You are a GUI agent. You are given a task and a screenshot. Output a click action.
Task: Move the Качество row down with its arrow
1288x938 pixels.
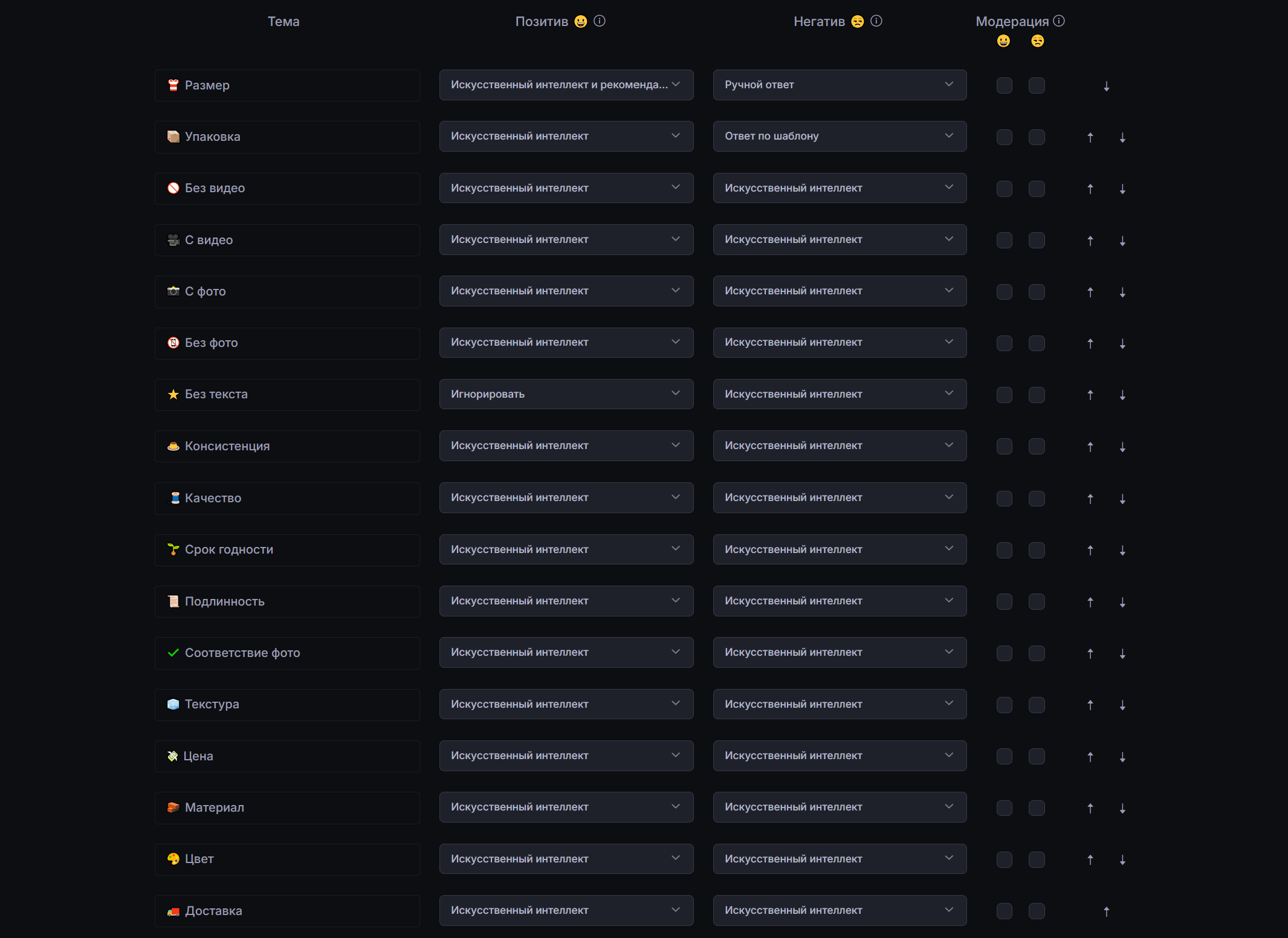[1122, 499]
